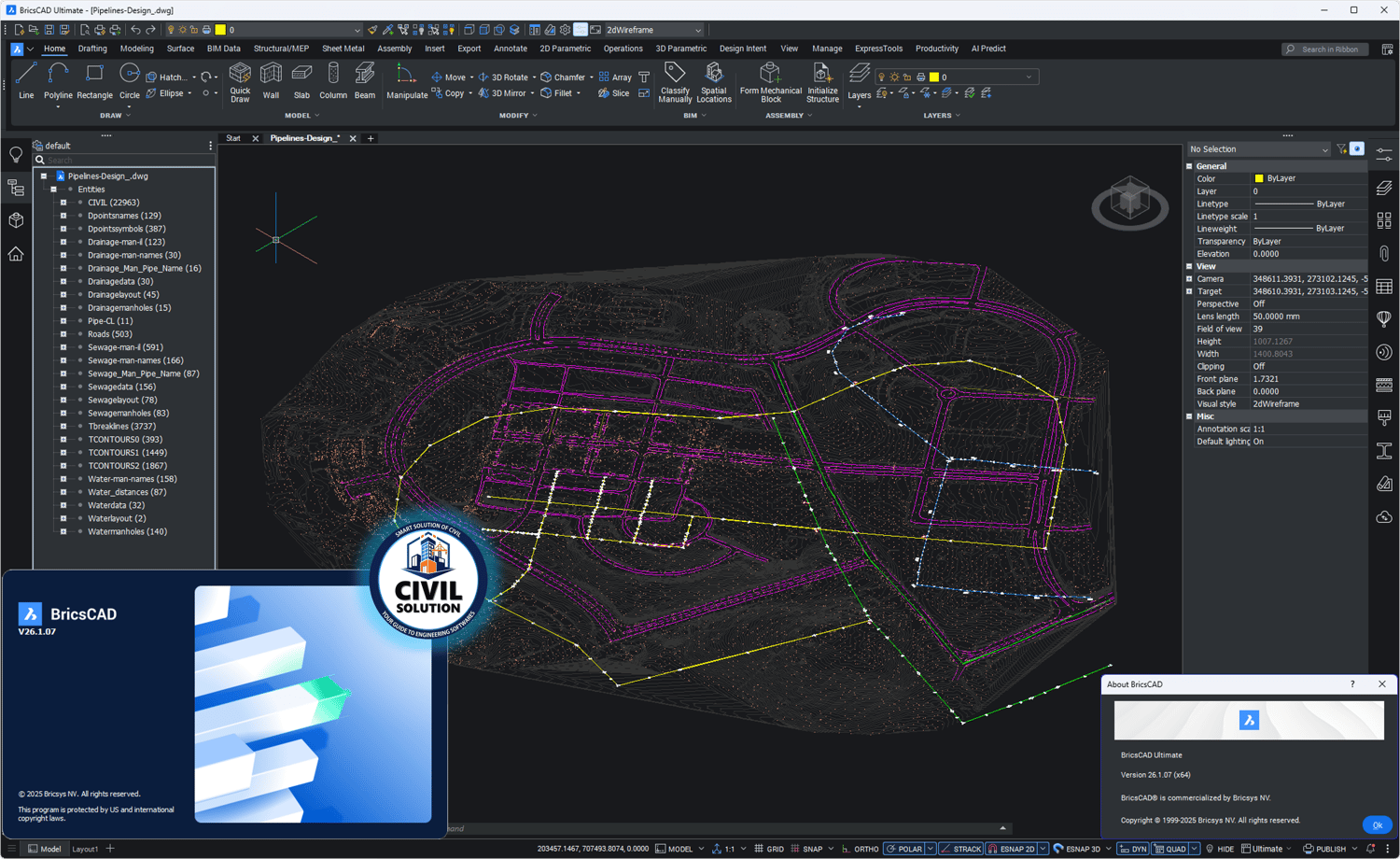Open the visual style 2dWireframe dropdown
This screenshot has width=1400, height=859.
653,30
